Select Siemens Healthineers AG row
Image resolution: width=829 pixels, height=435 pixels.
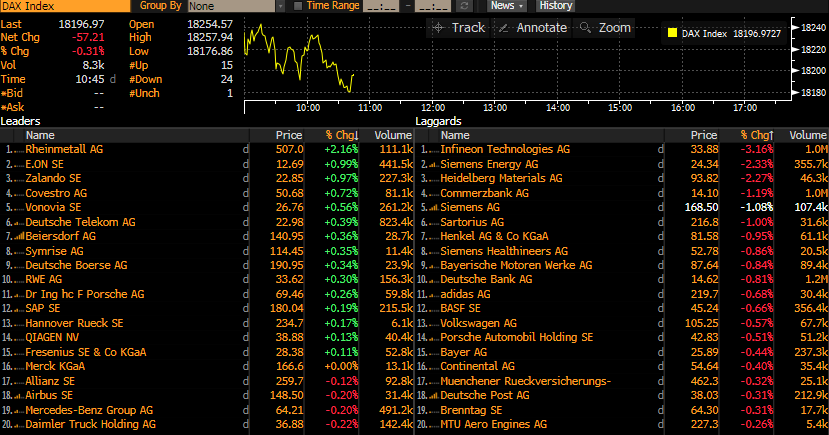pyautogui.click(x=622, y=251)
